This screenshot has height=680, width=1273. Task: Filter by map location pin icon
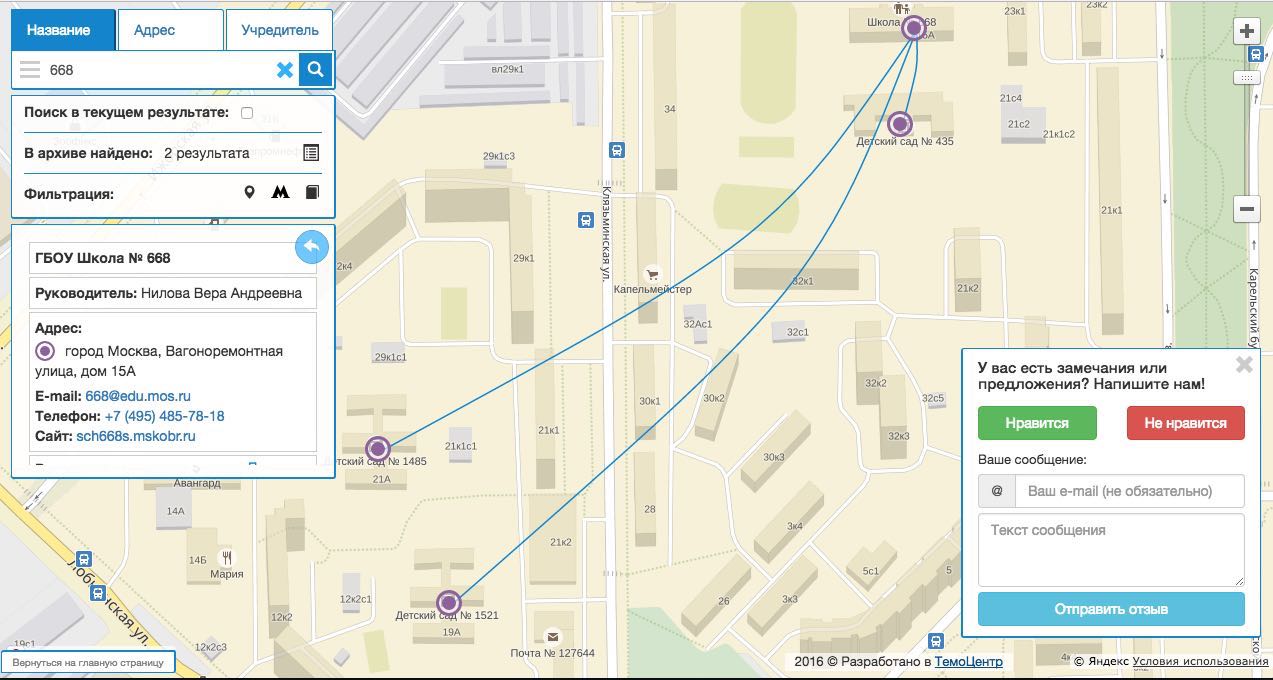249,192
